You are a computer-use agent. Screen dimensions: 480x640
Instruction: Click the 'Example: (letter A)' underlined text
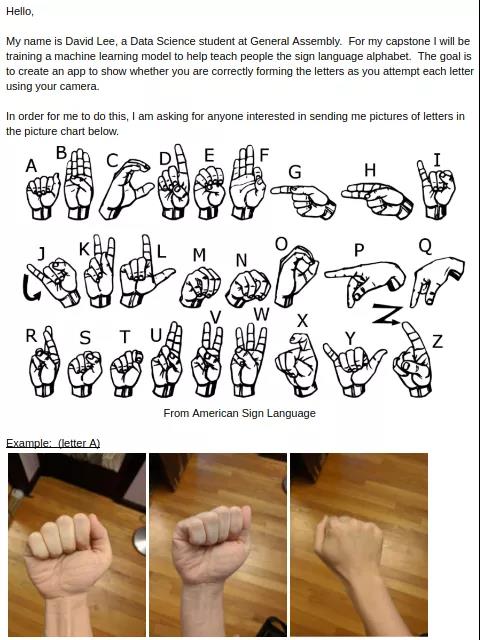[53, 443]
